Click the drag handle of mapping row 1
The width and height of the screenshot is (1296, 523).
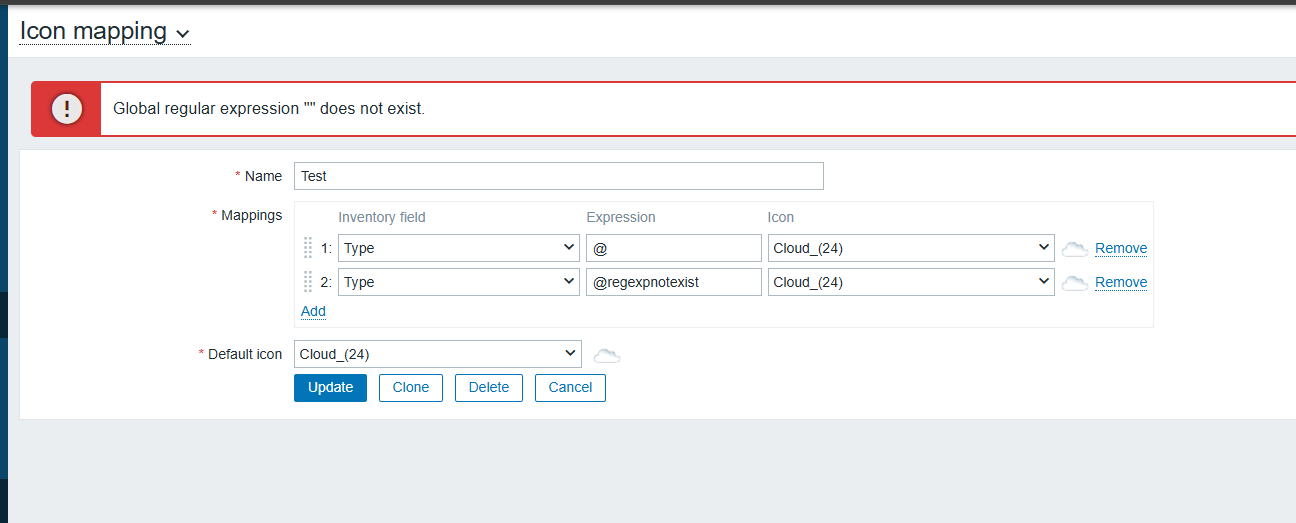(308, 248)
